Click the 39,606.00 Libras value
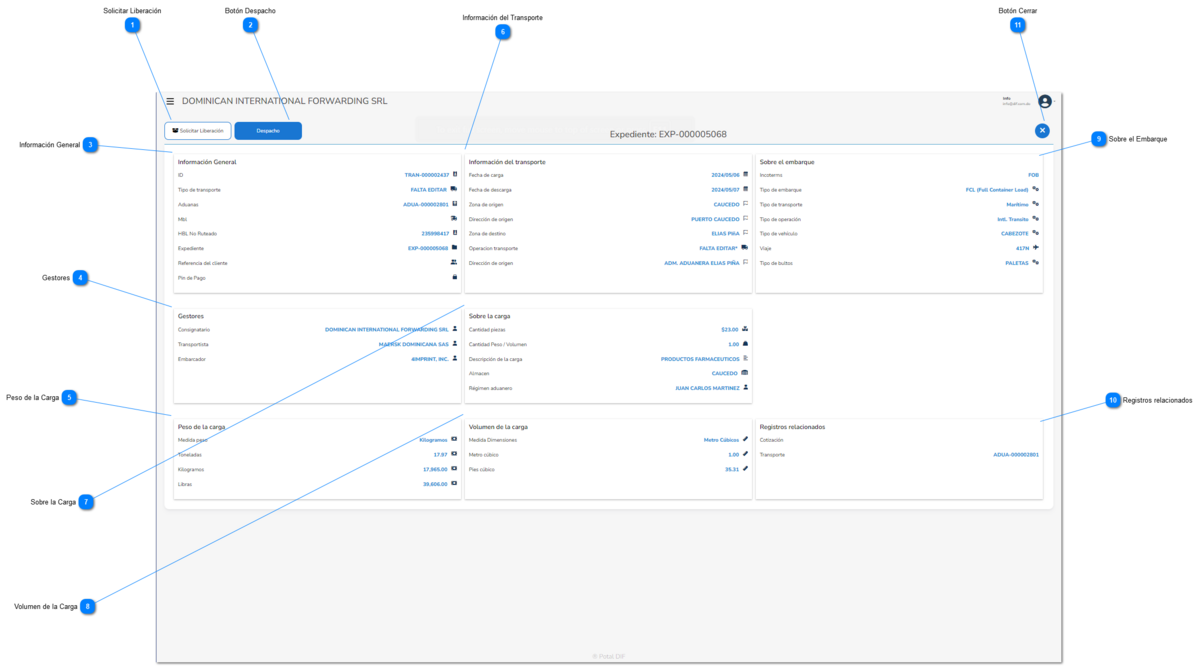This screenshot has height=667, width=1201. [436, 483]
